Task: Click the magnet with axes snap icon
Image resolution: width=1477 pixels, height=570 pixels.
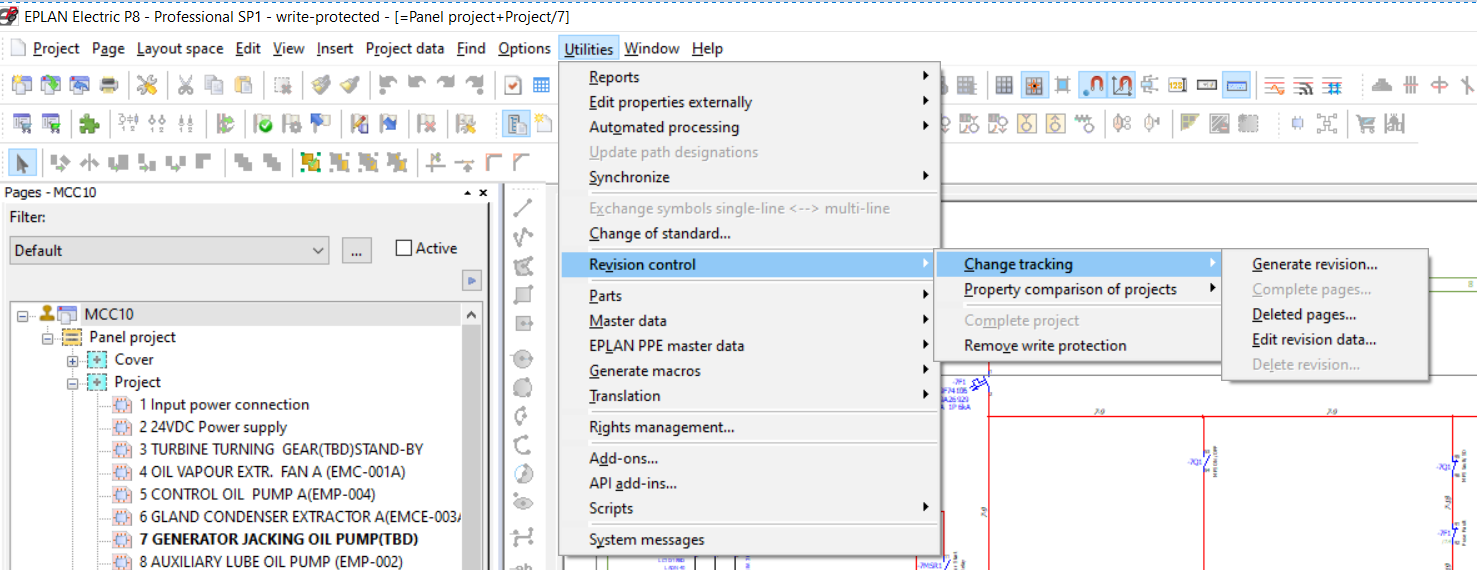Action: (1122, 86)
